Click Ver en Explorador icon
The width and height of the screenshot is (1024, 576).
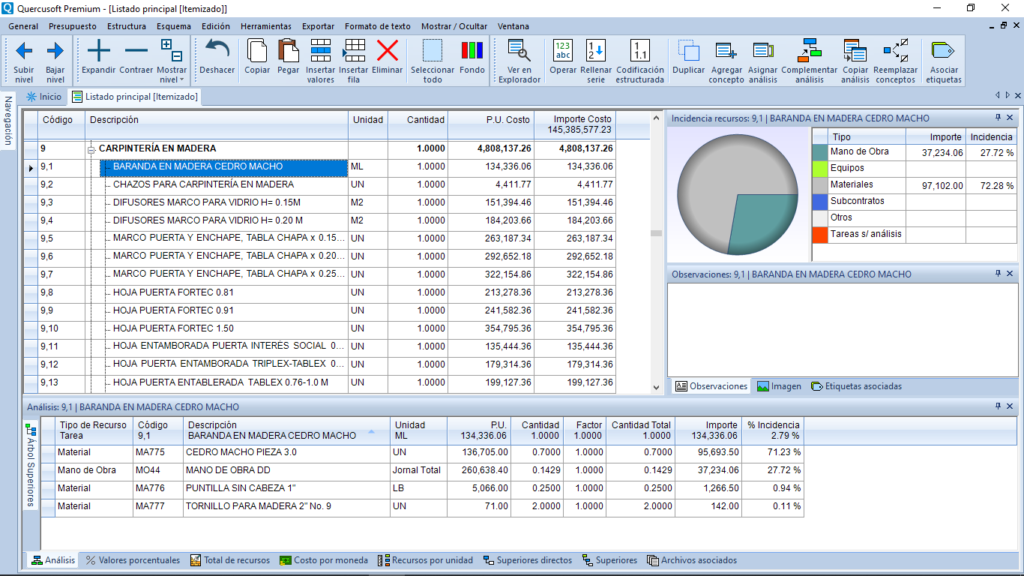click(x=519, y=51)
